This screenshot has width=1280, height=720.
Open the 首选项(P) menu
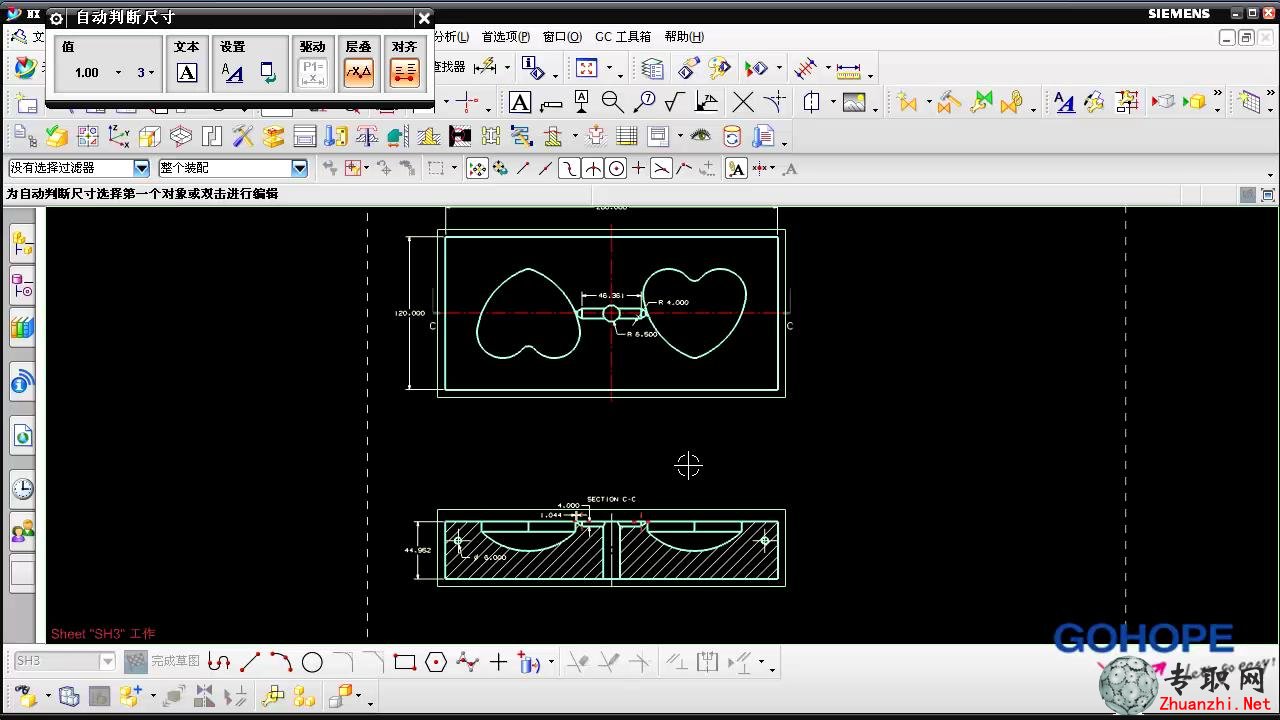pyautogui.click(x=506, y=37)
